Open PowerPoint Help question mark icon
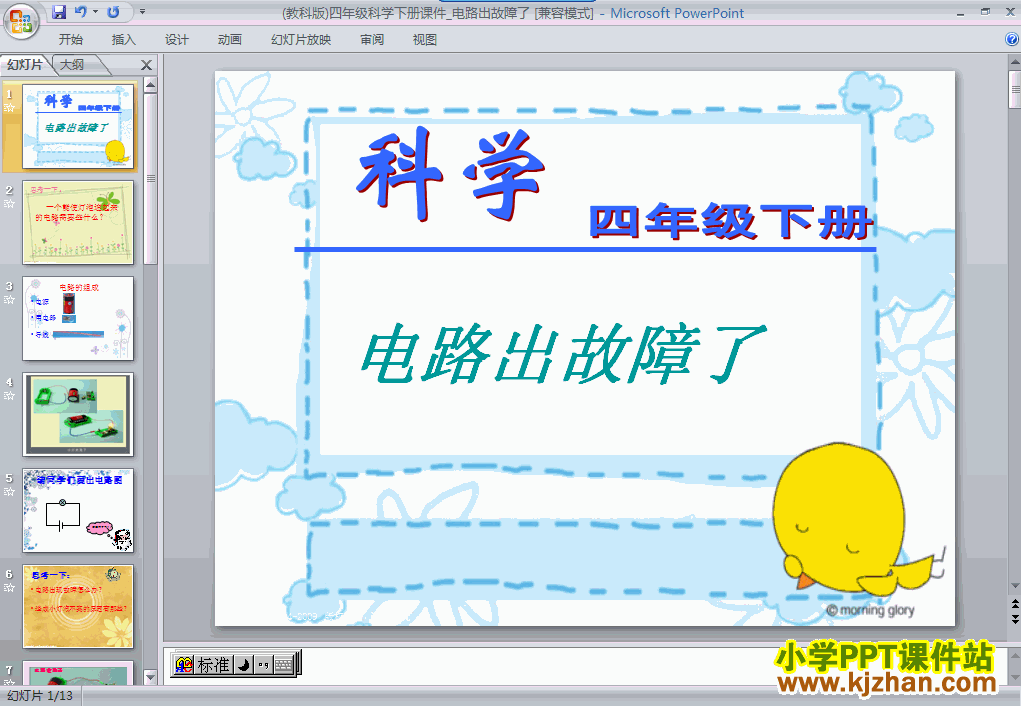1021x706 pixels. pyautogui.click(x=1012, y=39)
